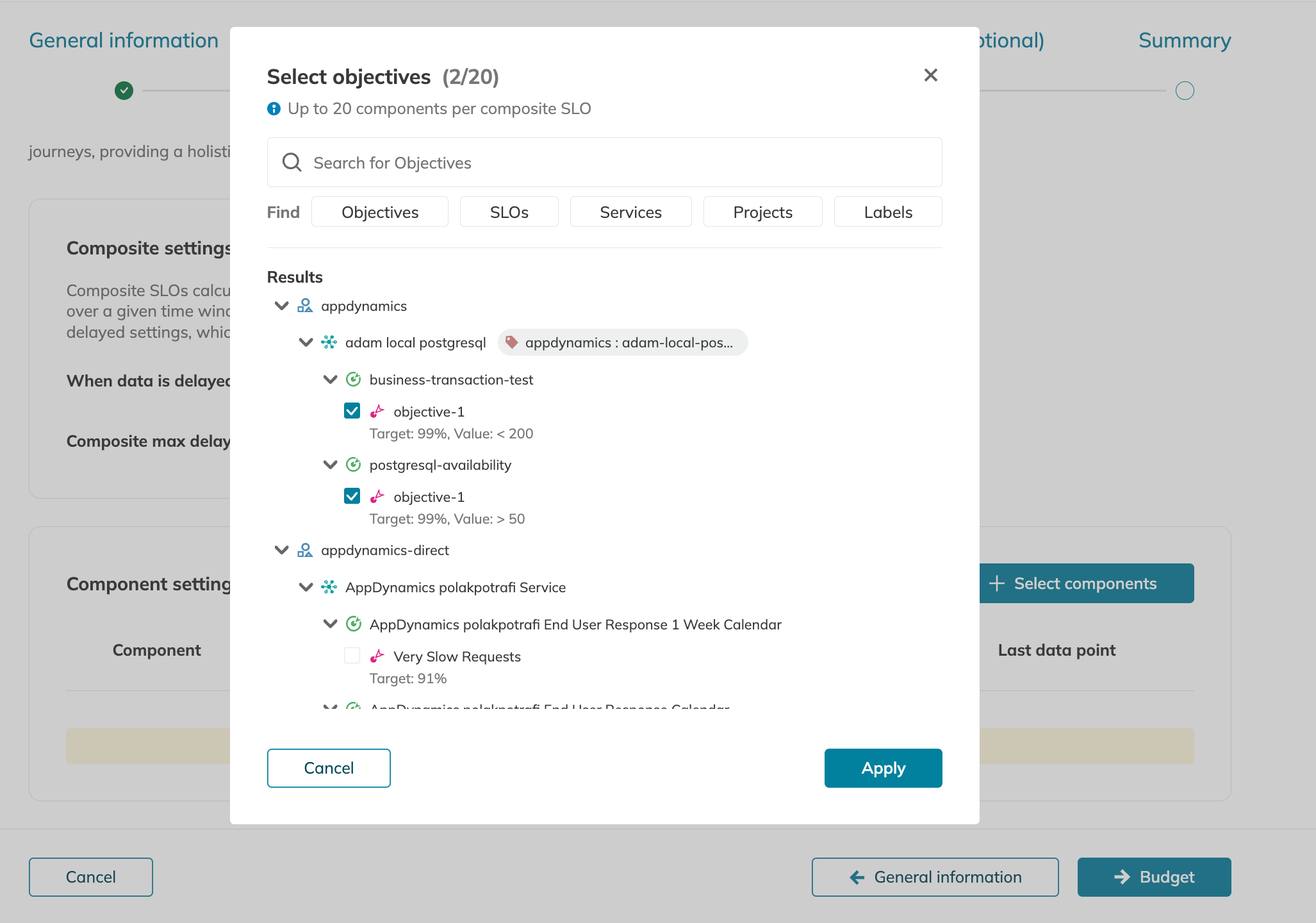This screenshot has width=1316, height=923.
Task: Click the label tag icon in appdynamics chip
Action: (x=511, y=342)
